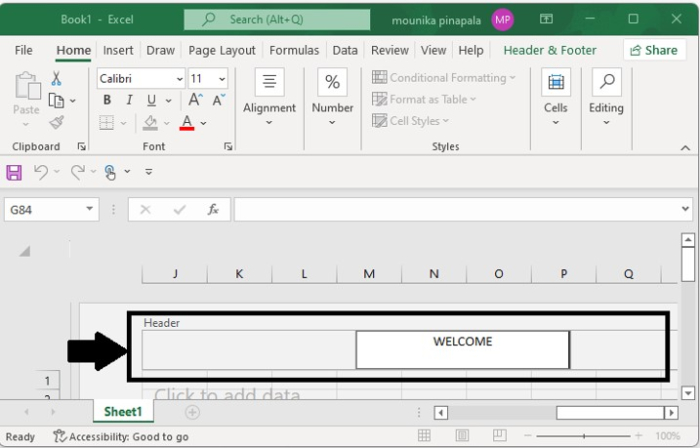
Task: Switch to the Header & Footer tab
Action: point(549,50)
